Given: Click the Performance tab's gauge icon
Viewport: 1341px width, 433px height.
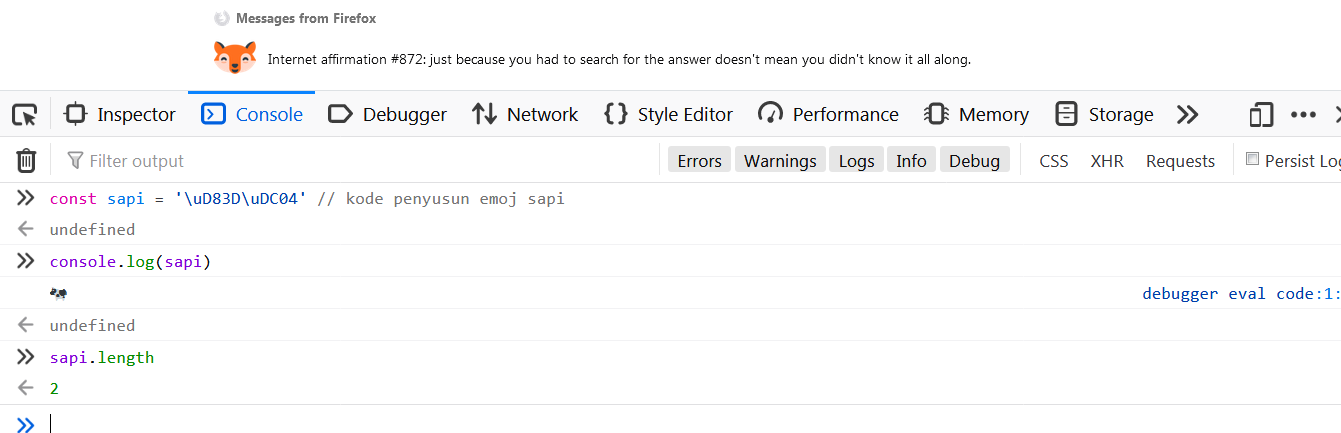Looking at the screenshot, I should pos(770,114).
